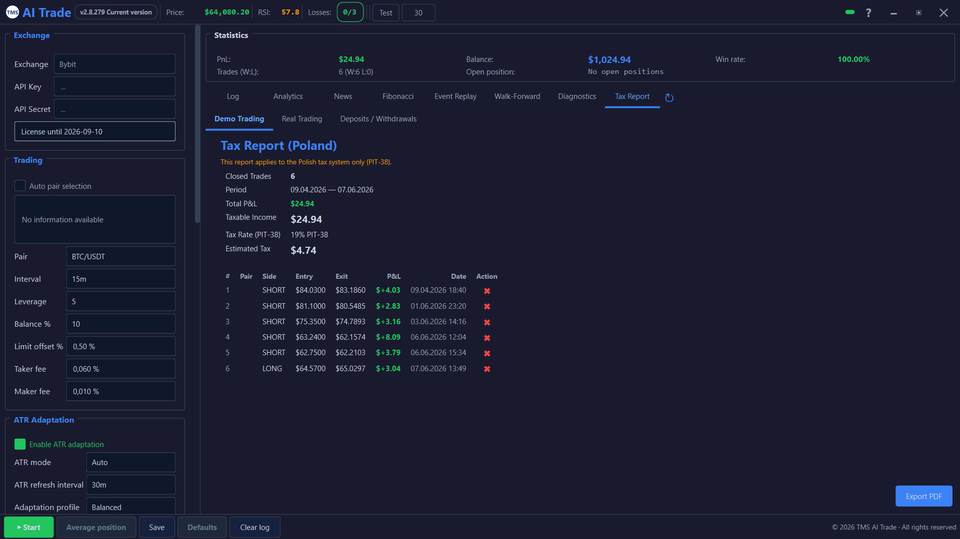The width and height of the screenshot is (960, 539).
Task: Click the Taker fee field
Action: point(121,369)
